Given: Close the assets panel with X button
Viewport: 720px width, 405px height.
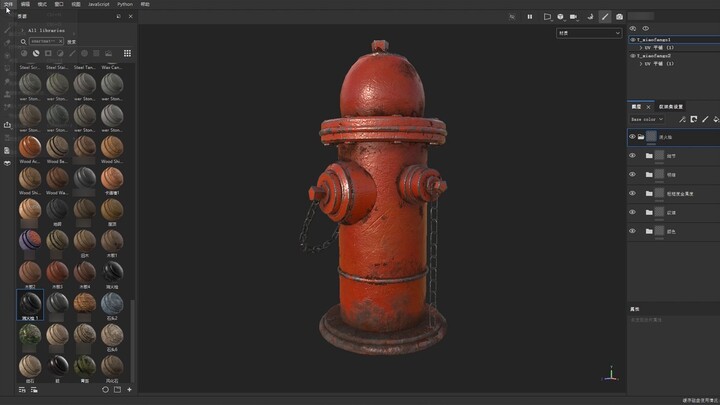Looking at the screenshot, I should click(130, 17).
